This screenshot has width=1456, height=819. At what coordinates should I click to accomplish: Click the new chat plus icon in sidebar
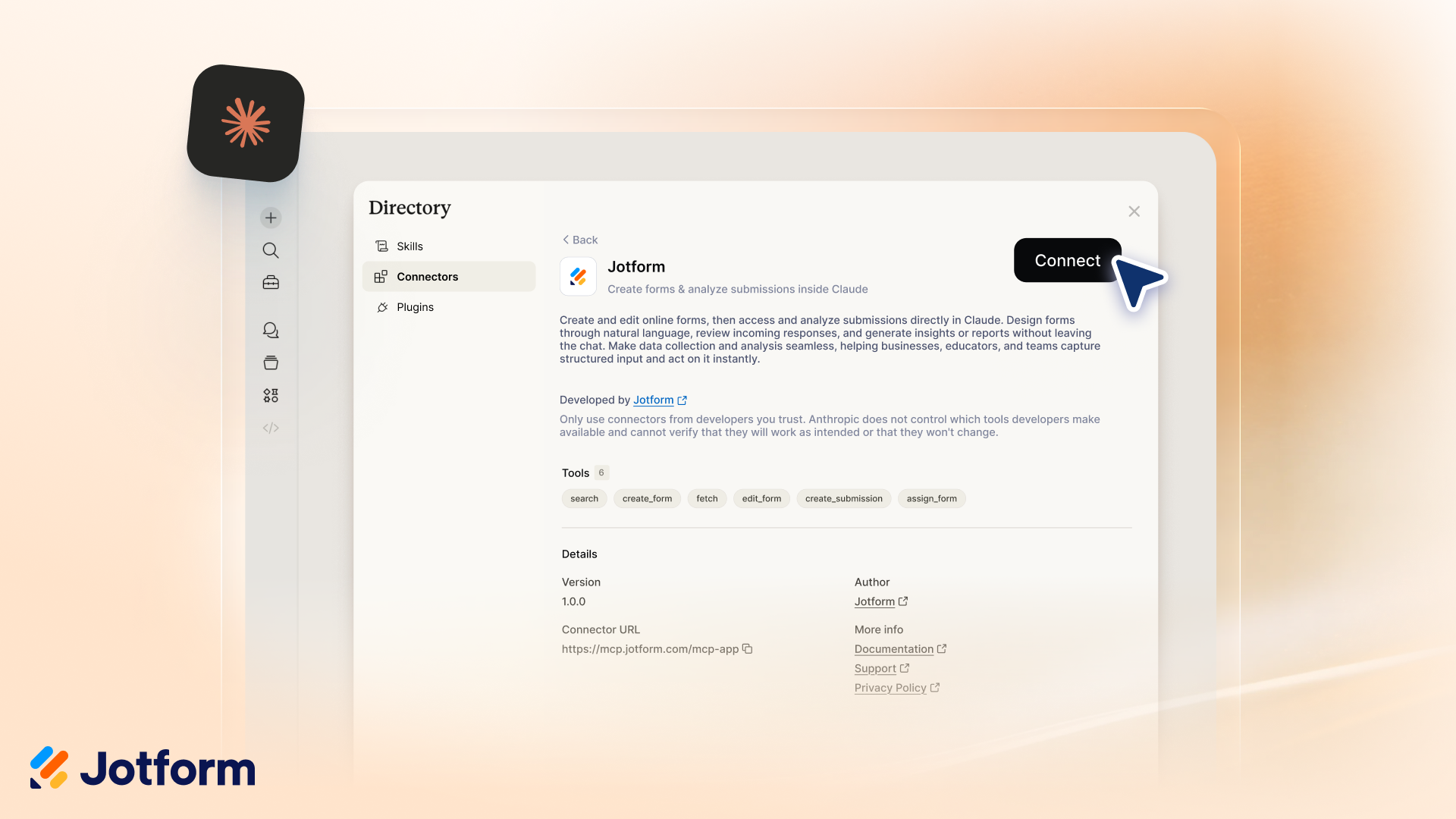click(271, 218)
